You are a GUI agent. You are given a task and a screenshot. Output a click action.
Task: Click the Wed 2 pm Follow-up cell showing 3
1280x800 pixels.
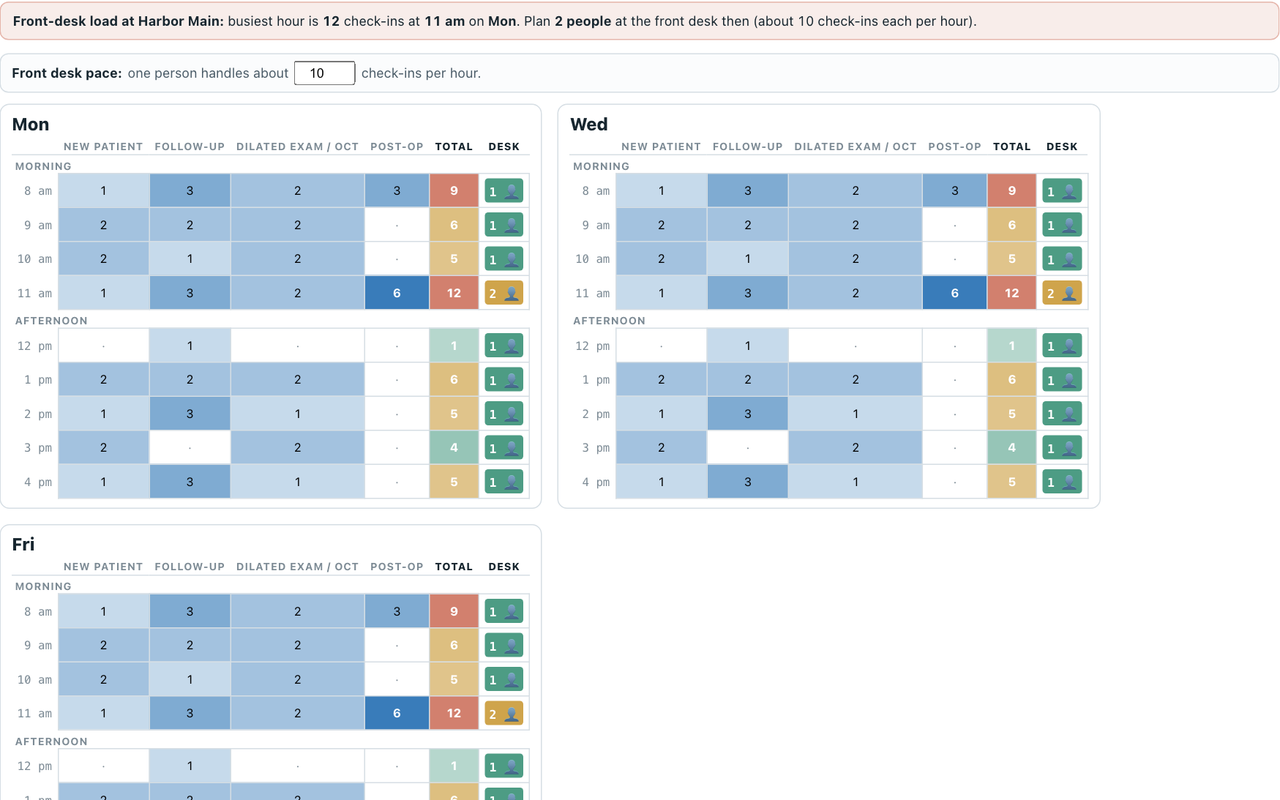coord(748,414)
